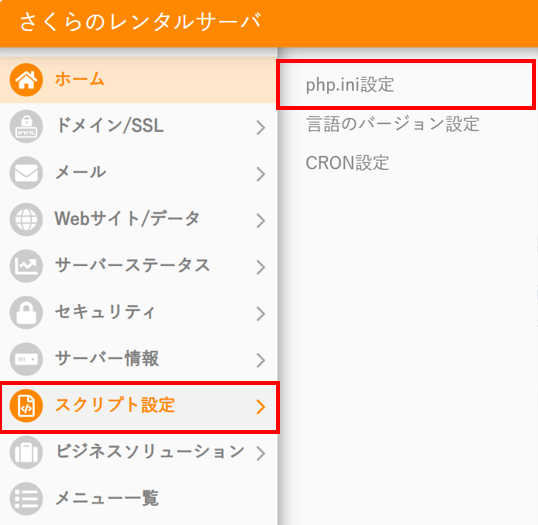Click the orange Home house icon
This screenshot has width=538, height=525.
click(x=26, y=80)
